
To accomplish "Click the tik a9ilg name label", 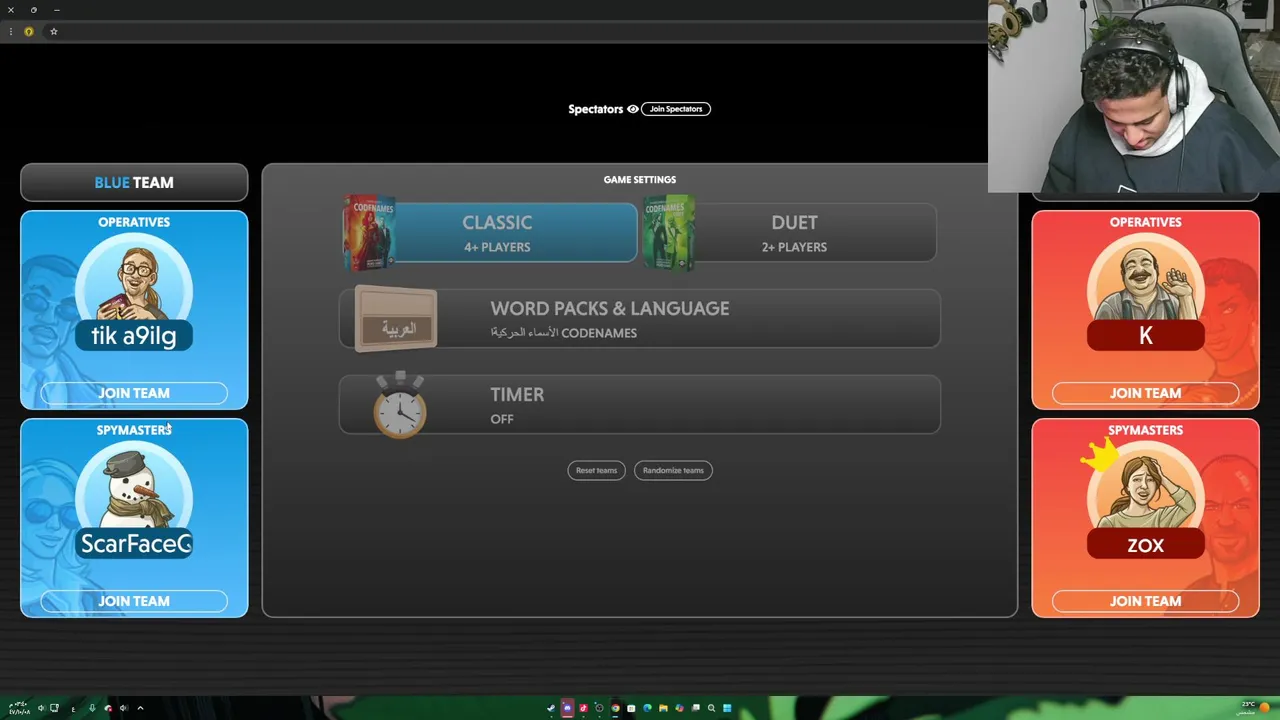I will pyautogui.click(x=134, y=336).
